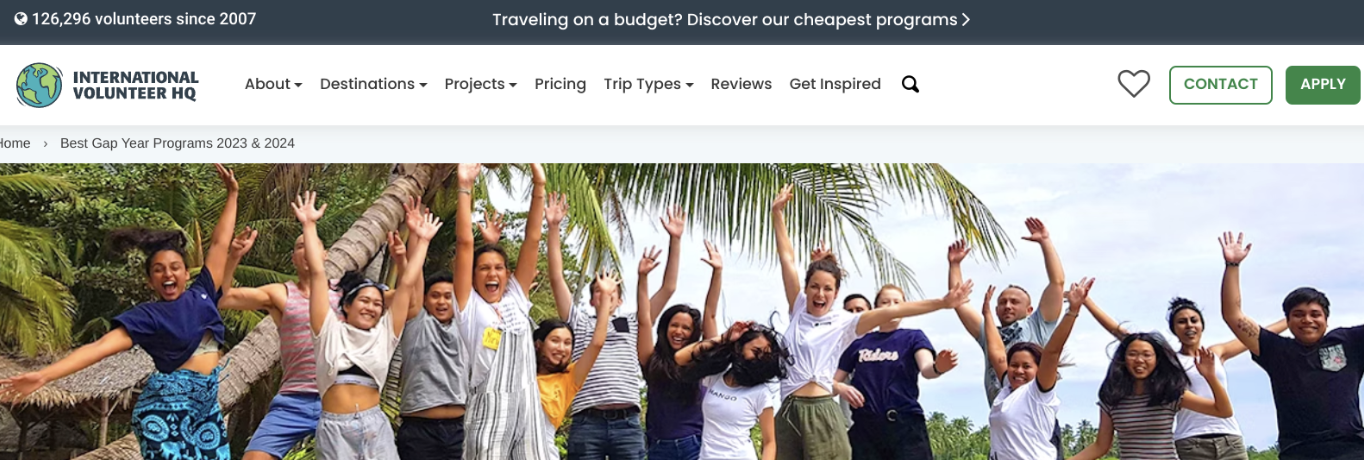Click the arrow after cheapest programs banner
Image resolution: width=1364 pixels, height=460 pixels.
965,19
